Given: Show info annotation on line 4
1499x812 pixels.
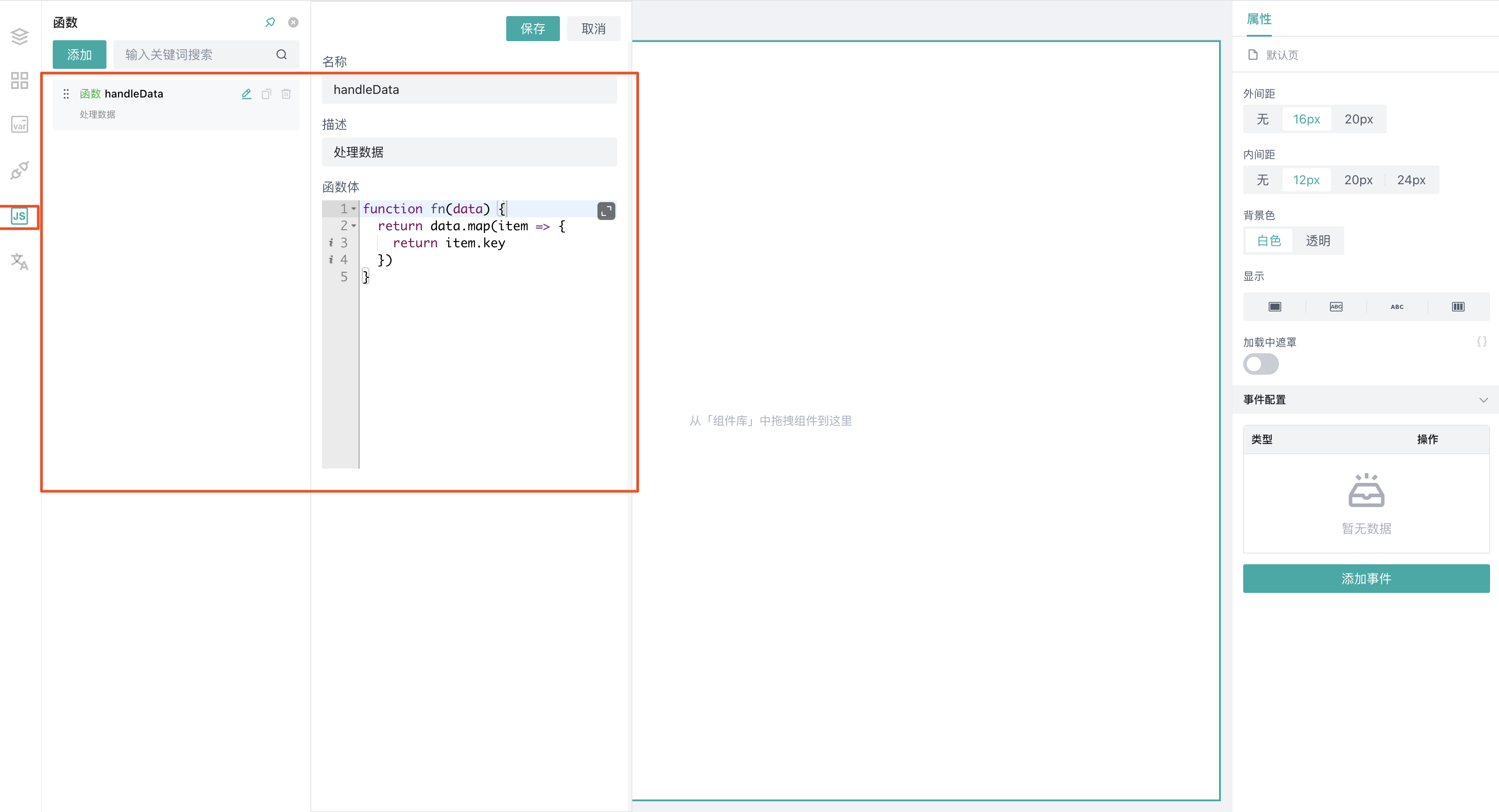Looking at the screenshot, I should click(330, 259).
